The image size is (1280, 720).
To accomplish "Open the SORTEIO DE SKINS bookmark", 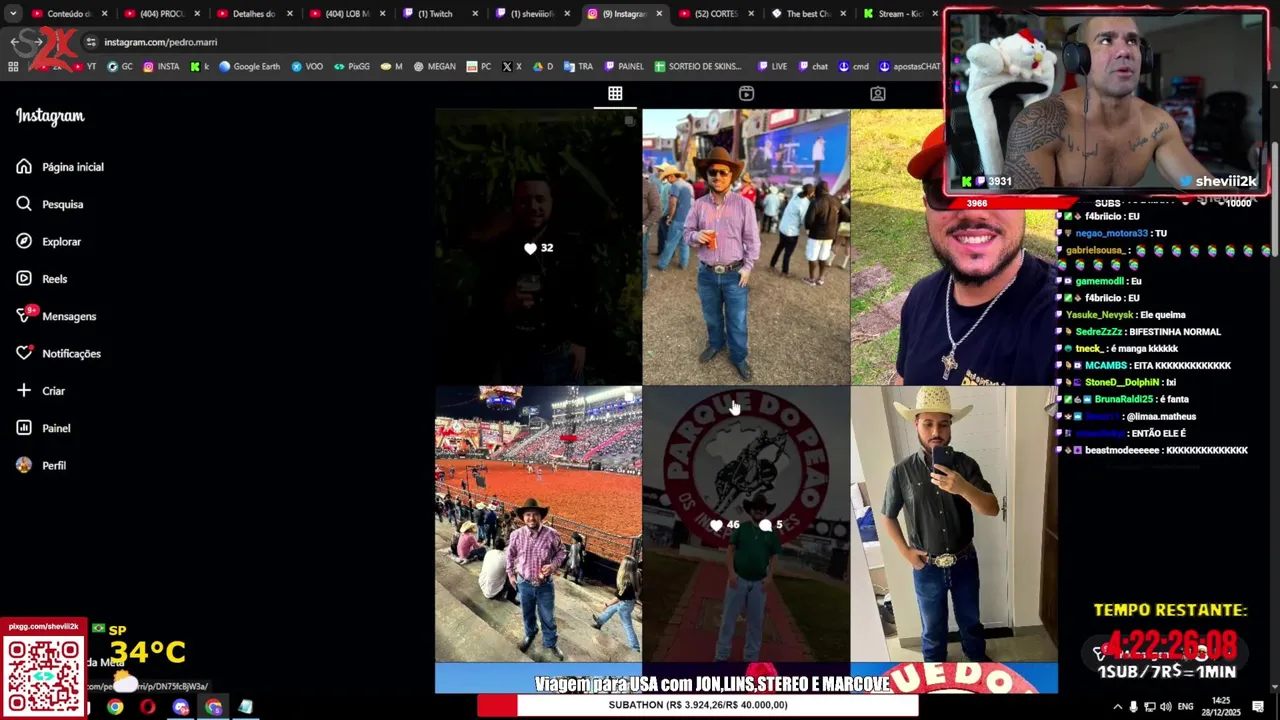I will tap(698, 67).
